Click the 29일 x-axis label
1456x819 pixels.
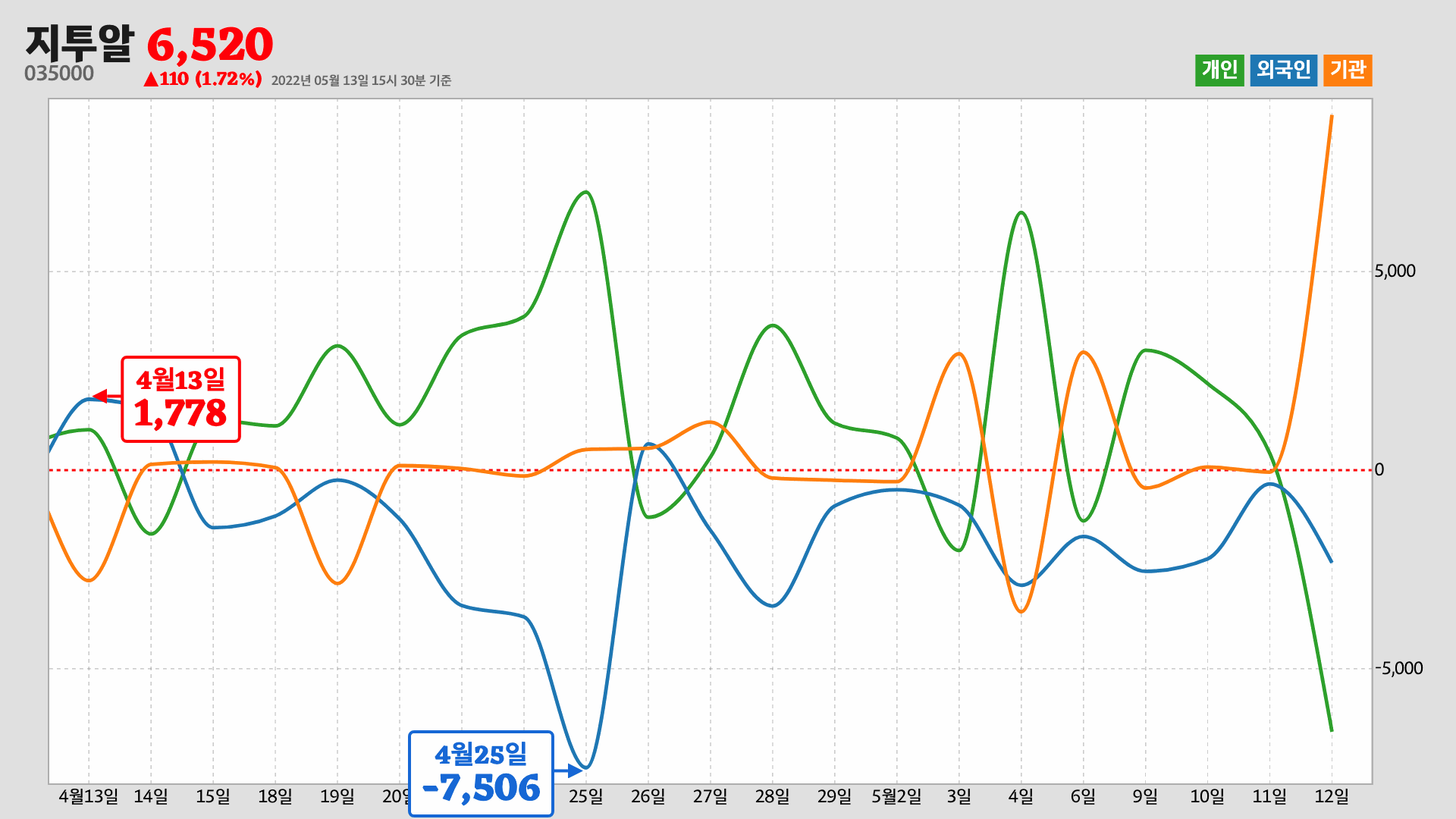(835, 796)
